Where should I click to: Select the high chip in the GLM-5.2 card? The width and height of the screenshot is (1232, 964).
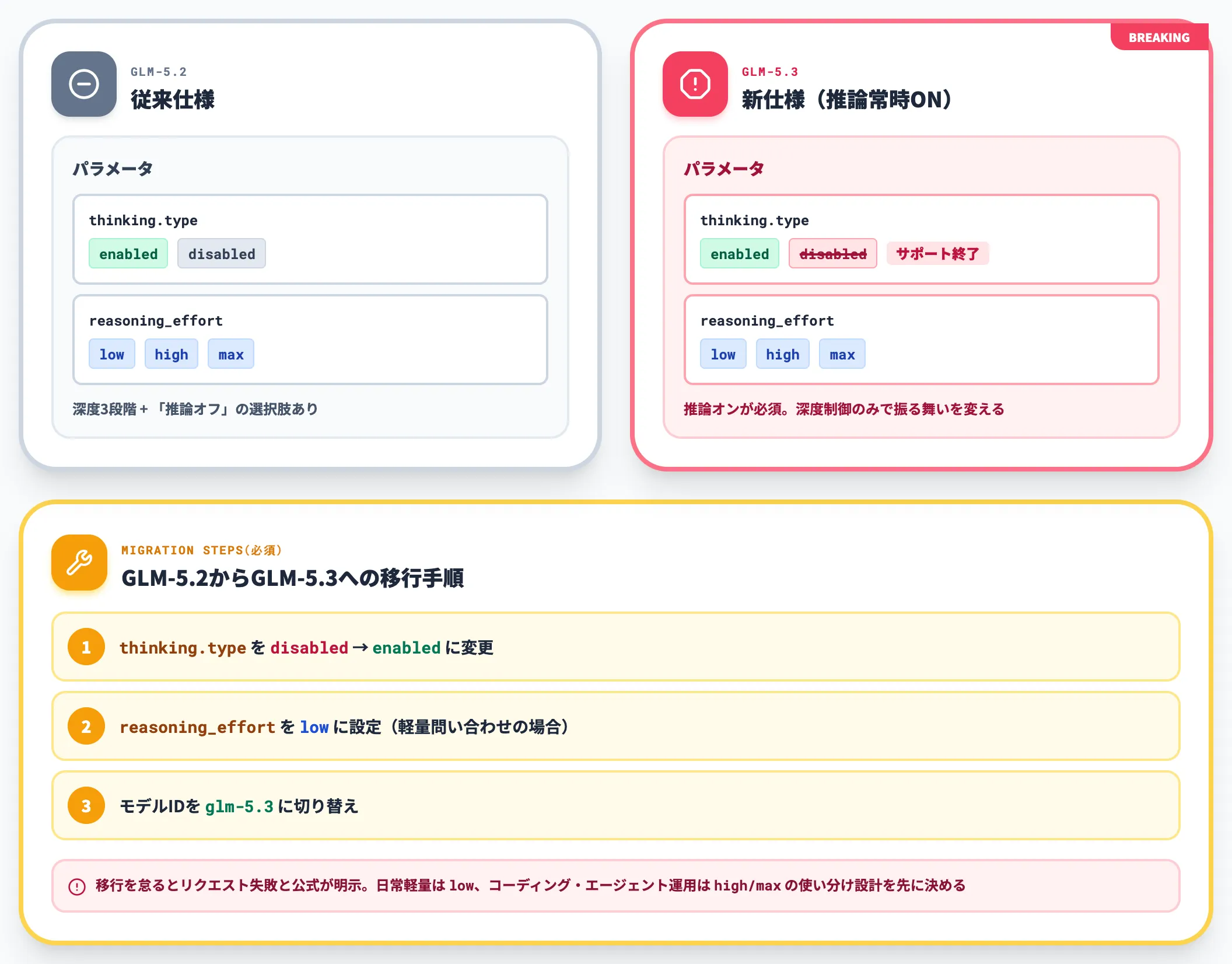(171, 354)
